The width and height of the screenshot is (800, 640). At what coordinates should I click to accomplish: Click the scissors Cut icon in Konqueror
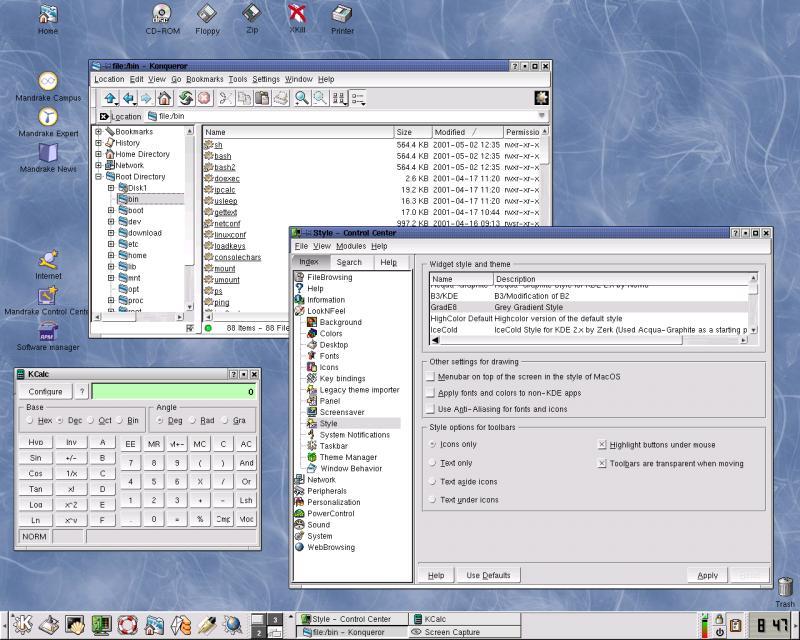coord(226,98)
